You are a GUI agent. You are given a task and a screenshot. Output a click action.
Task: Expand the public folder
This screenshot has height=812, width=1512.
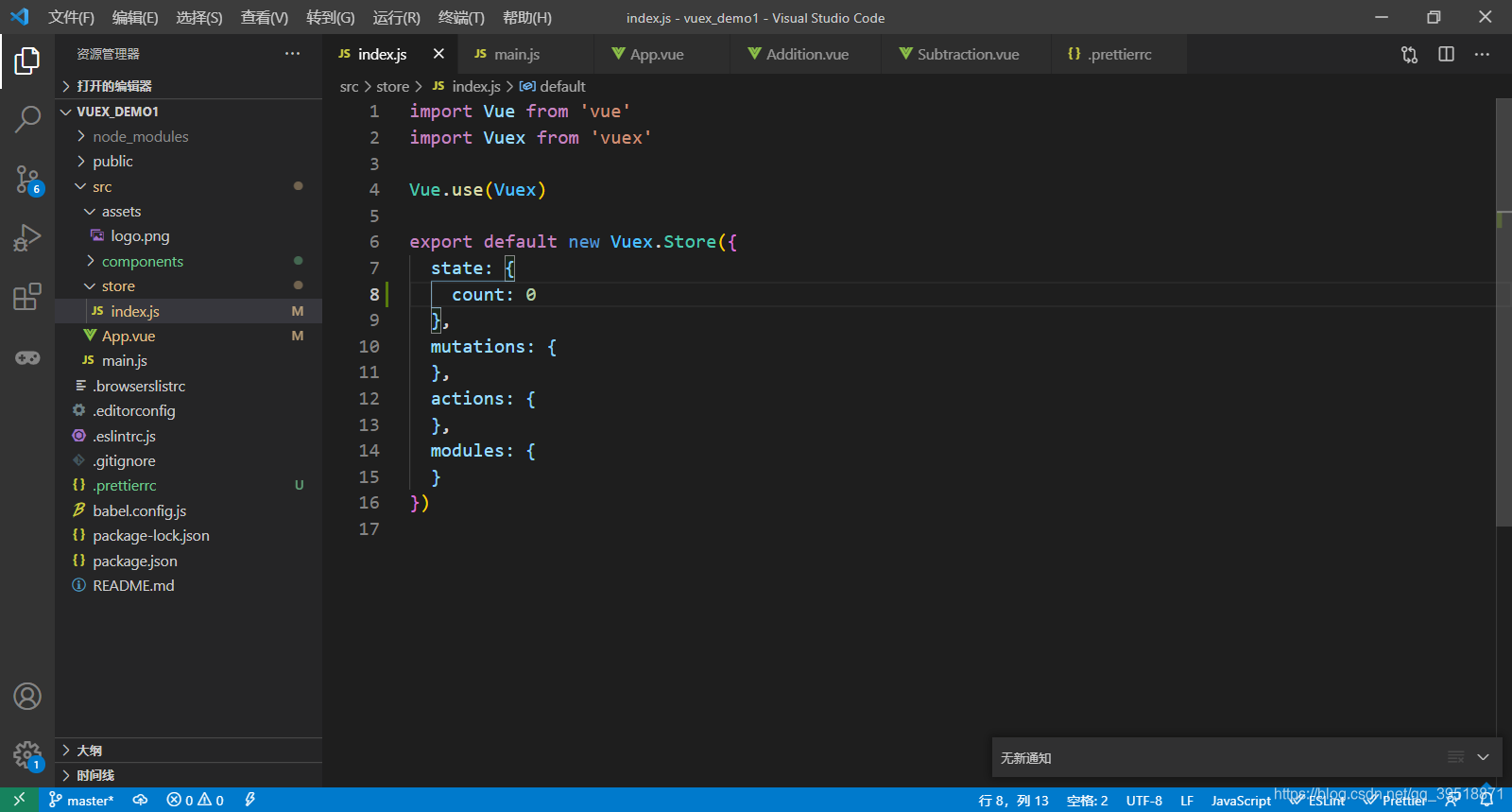click(188, 162)
